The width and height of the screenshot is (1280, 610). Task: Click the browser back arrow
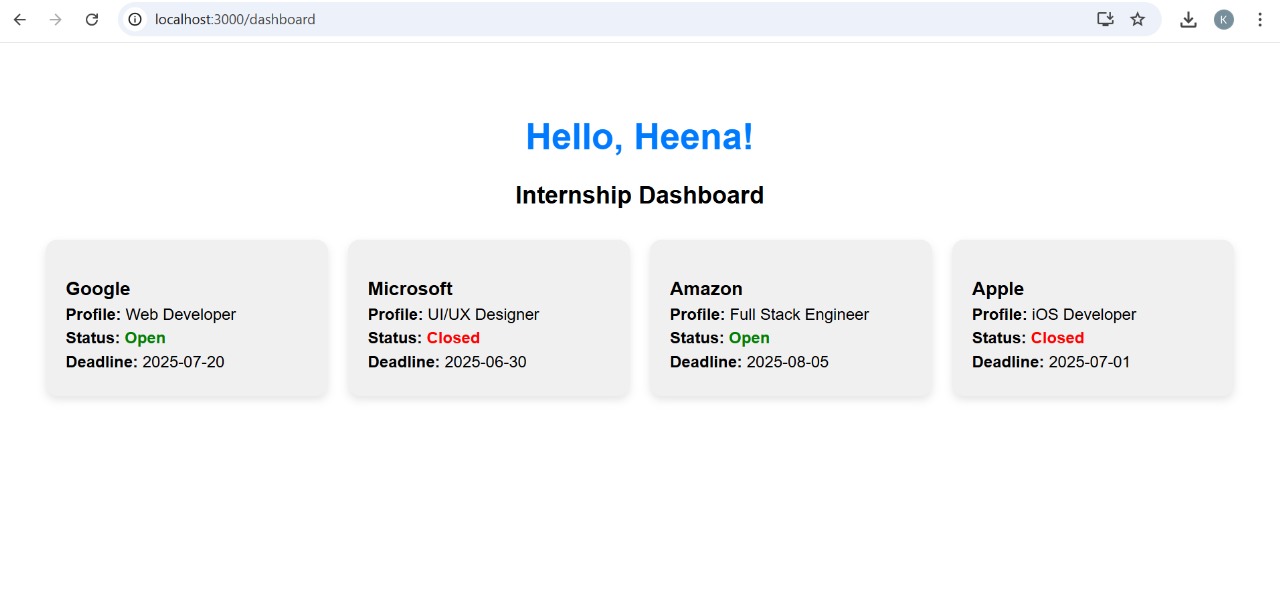click(x=20, y=19)
